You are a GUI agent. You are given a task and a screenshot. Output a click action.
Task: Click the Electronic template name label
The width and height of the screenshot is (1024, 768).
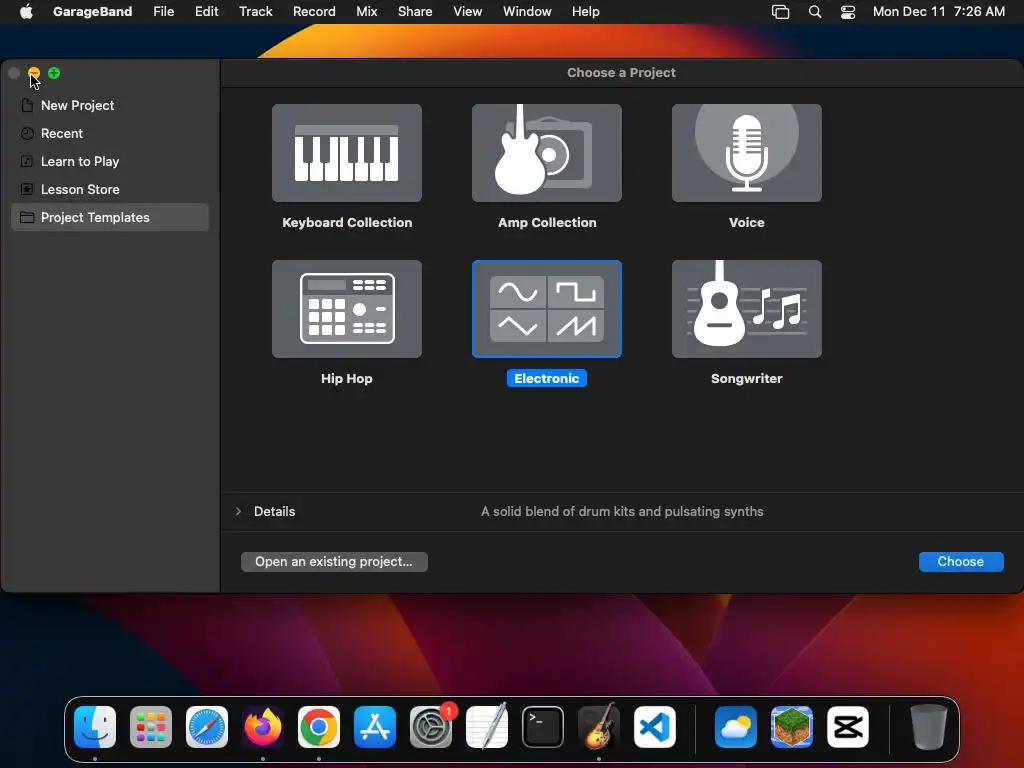(x=547, y=378)
